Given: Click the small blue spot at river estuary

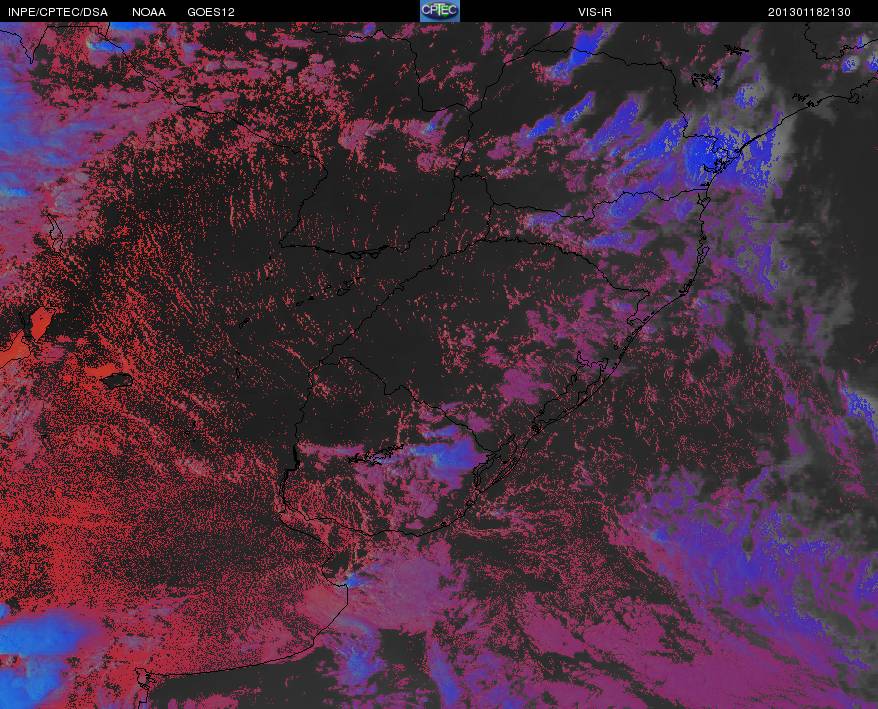Looking at the screenshot, I should [x=352, y=581].
